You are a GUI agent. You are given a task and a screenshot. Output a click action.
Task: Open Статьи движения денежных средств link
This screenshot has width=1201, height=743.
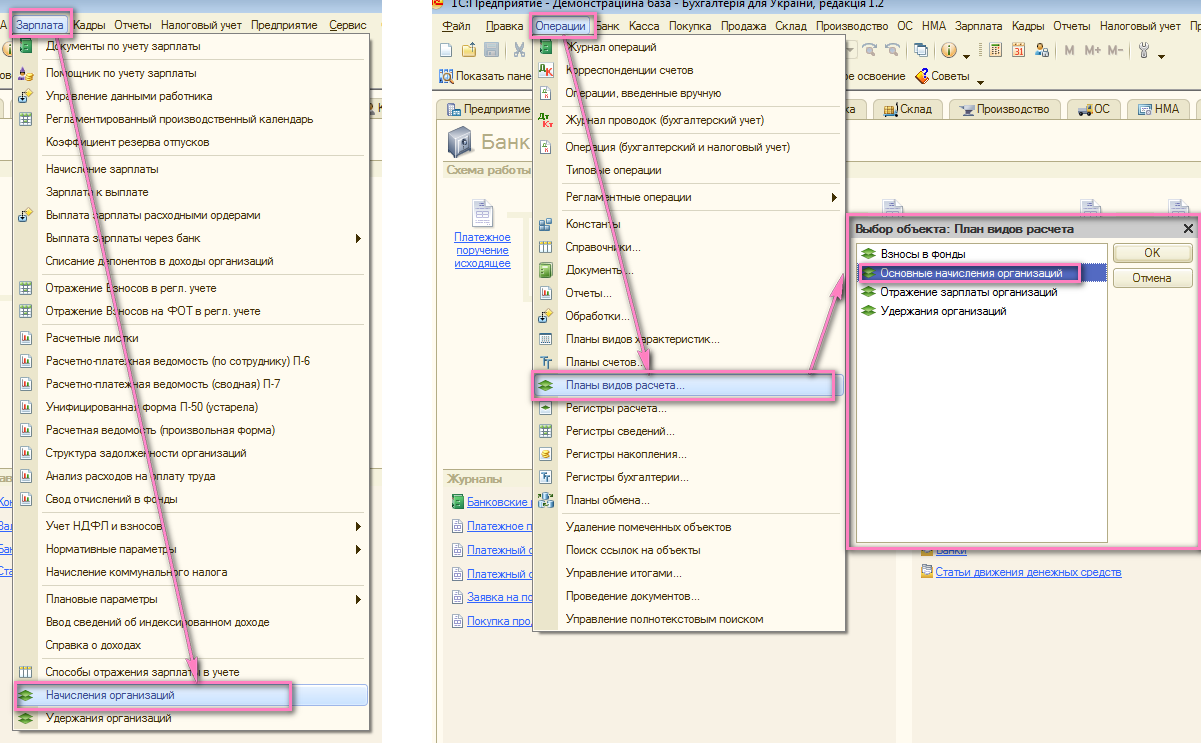coord(1028,572)
